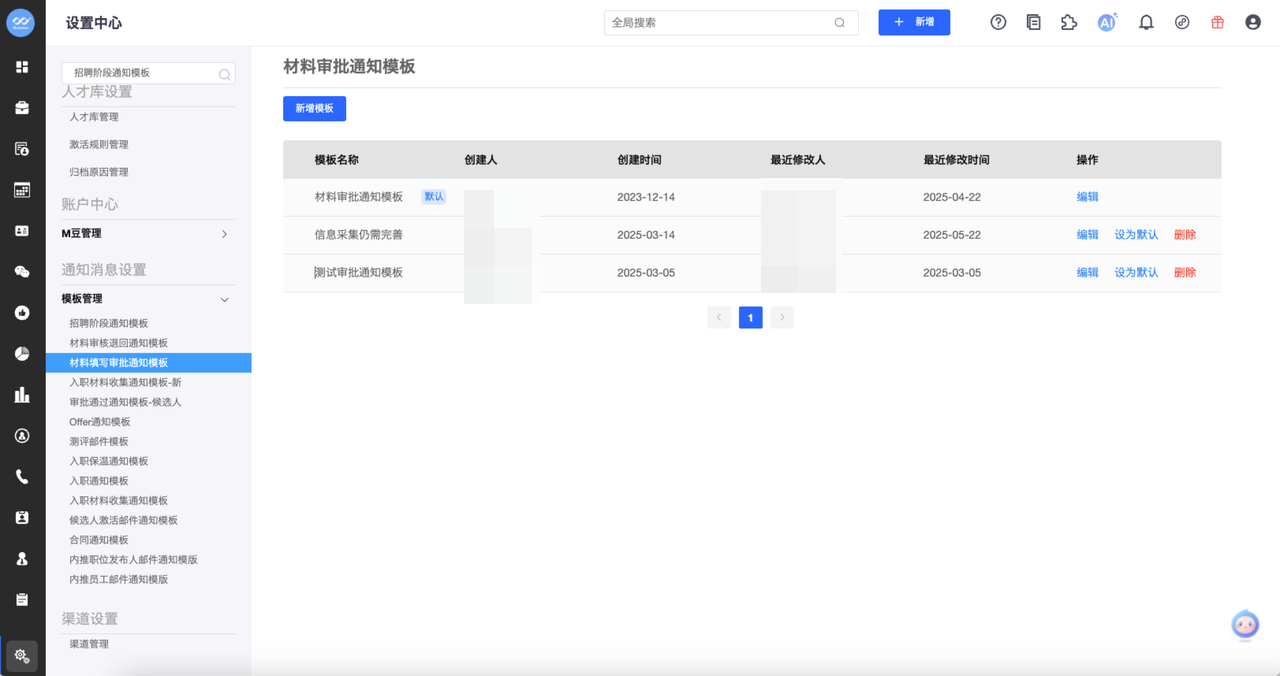
Task: Set 信息采集仍需完善 as default template
Action: click(x=1136, y=235)
